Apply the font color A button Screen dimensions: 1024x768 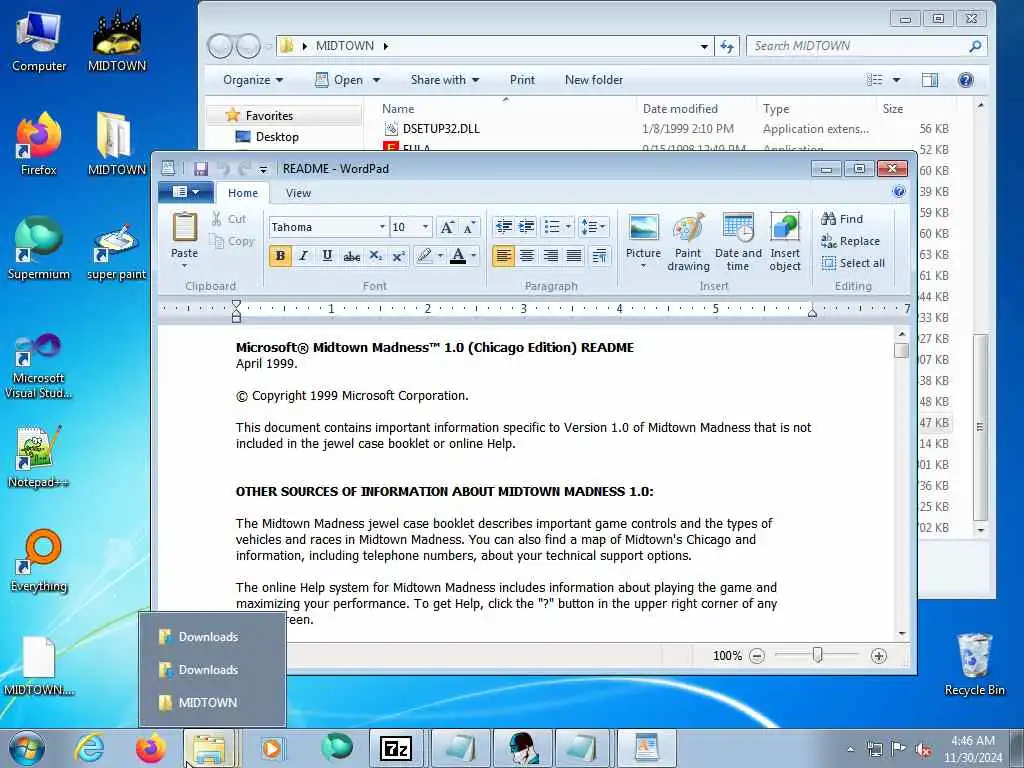(x=458, y=255)
